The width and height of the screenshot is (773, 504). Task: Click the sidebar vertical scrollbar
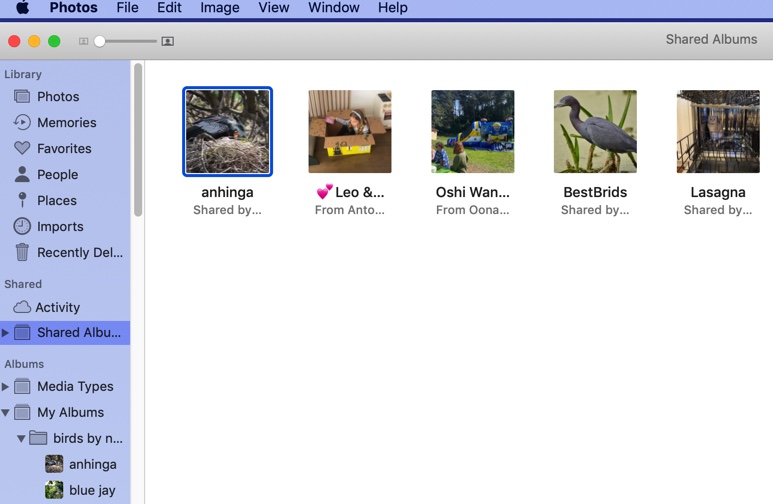click(x=138, y=140)
